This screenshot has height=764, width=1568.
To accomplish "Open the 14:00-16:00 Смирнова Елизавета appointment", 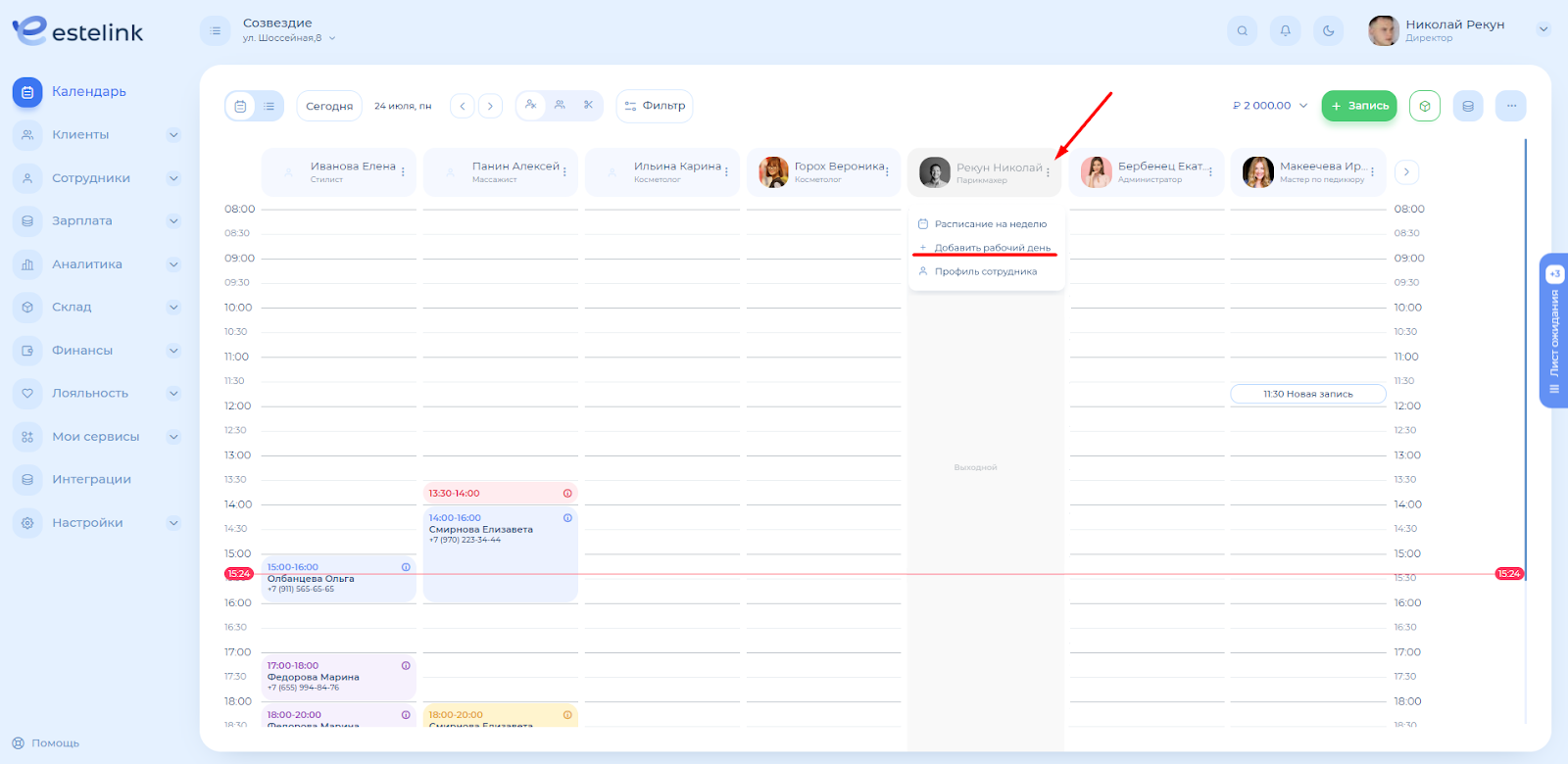I will click(x=500, y=549).
